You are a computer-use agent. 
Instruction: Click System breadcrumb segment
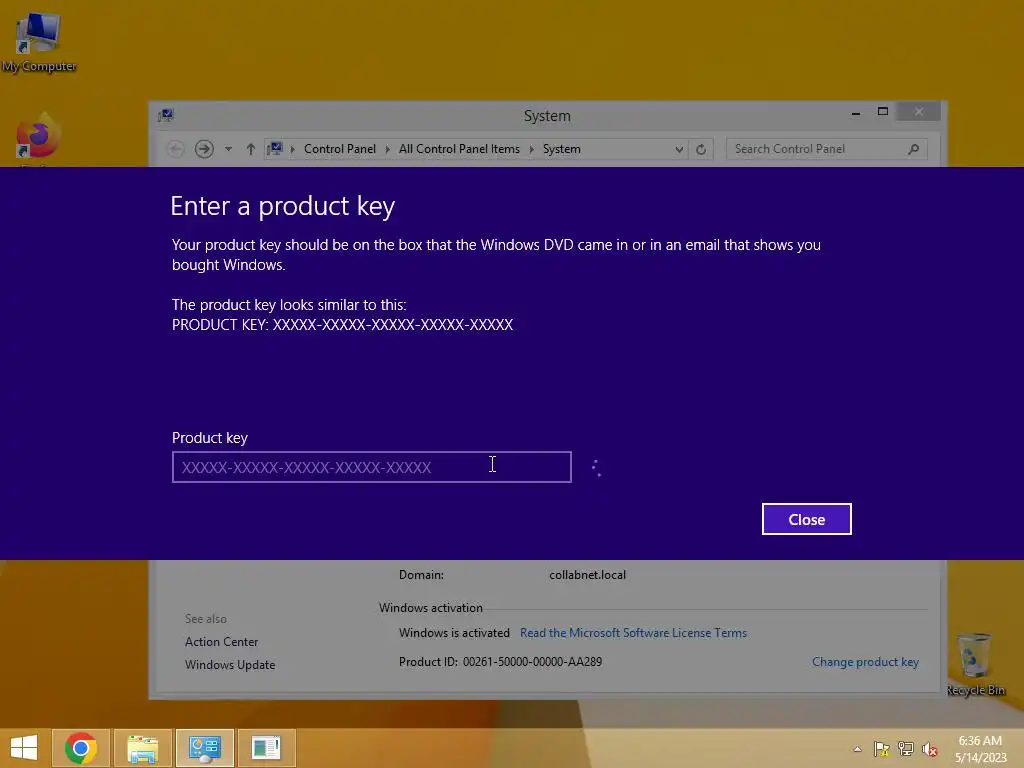(x=562, y=149)
